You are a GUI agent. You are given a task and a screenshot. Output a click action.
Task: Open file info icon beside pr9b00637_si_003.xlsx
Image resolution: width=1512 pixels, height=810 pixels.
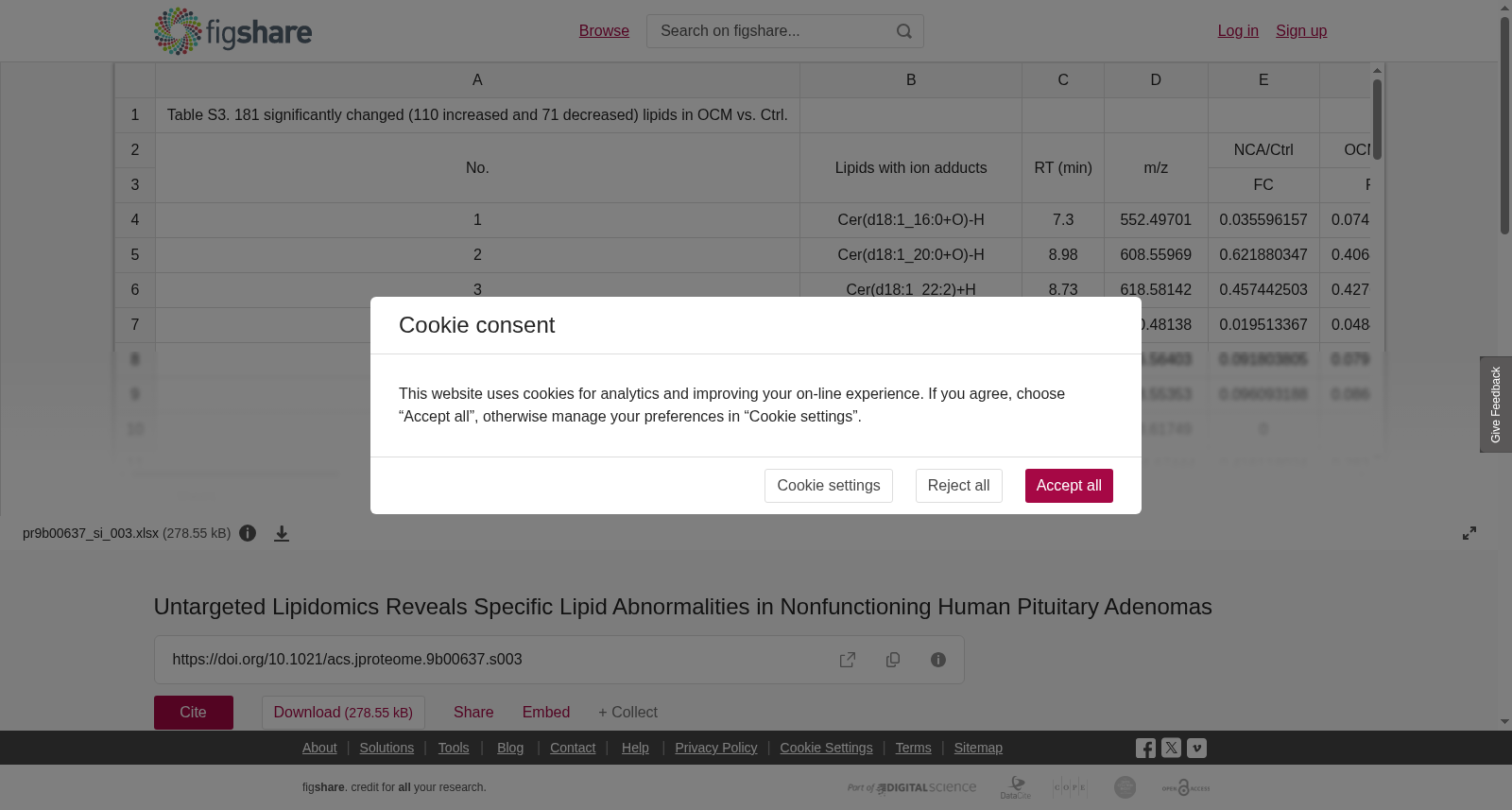pos(248,533)
